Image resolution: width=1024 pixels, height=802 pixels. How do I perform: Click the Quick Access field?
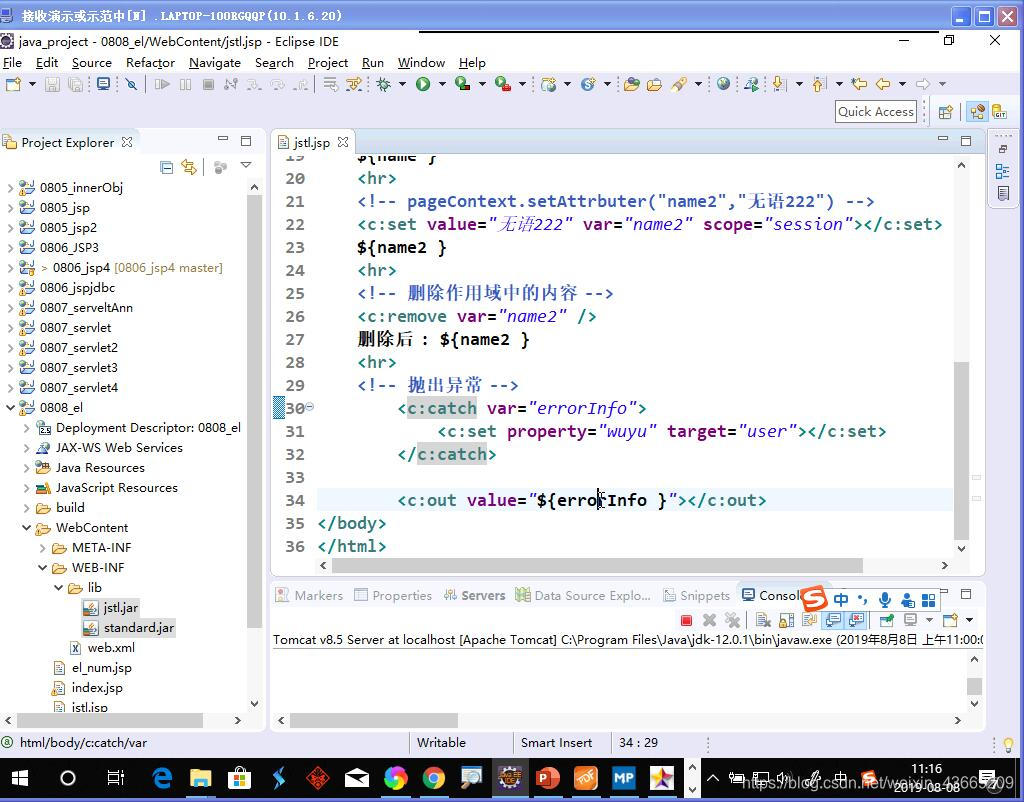[875, 112]
